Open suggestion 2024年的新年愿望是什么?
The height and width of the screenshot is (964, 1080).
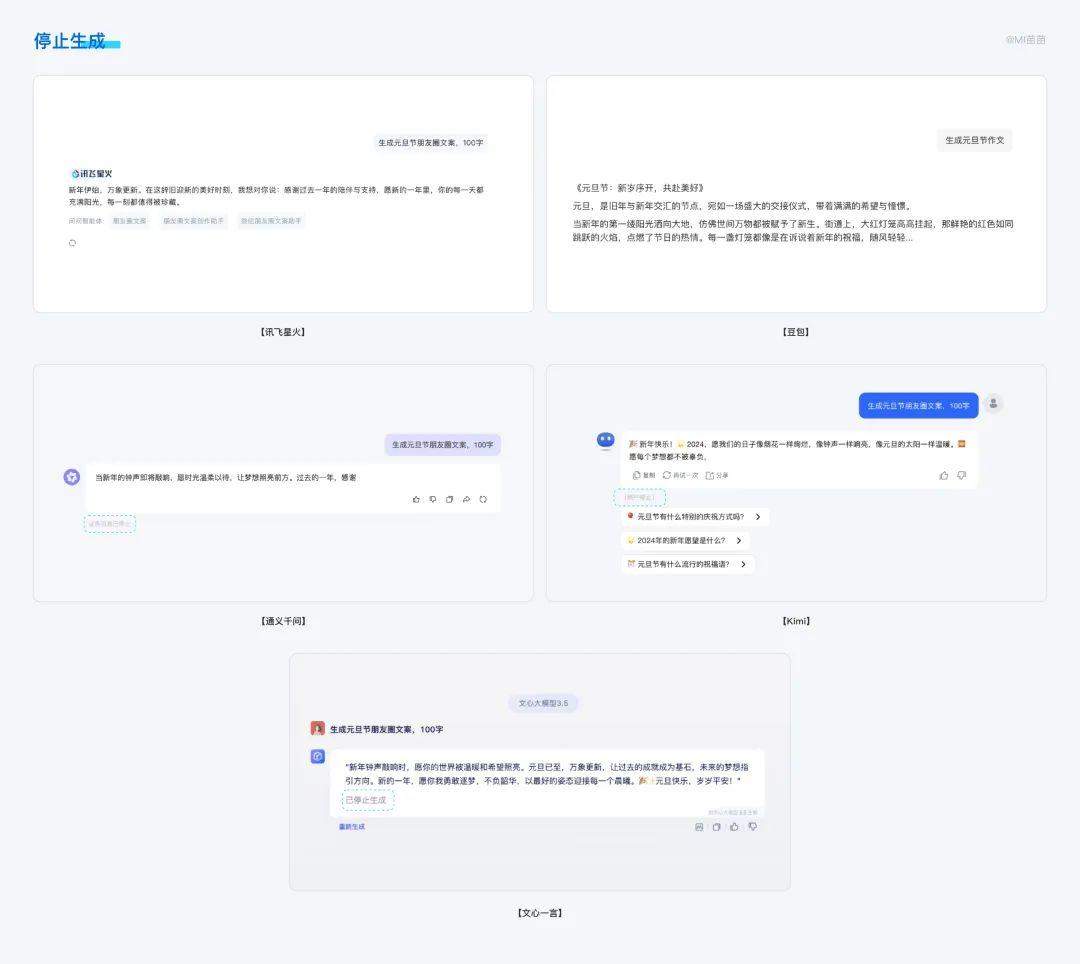click(x=685, y=541)
